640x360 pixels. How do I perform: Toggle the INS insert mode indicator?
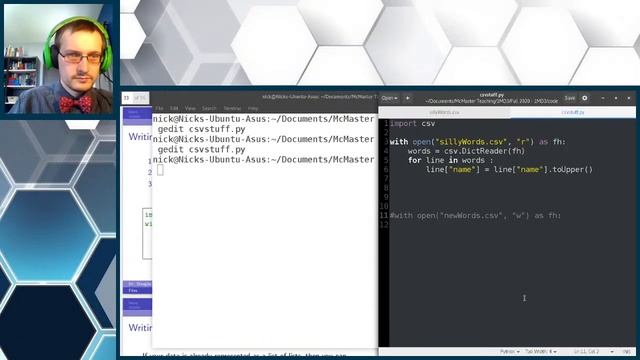point(627,352)
